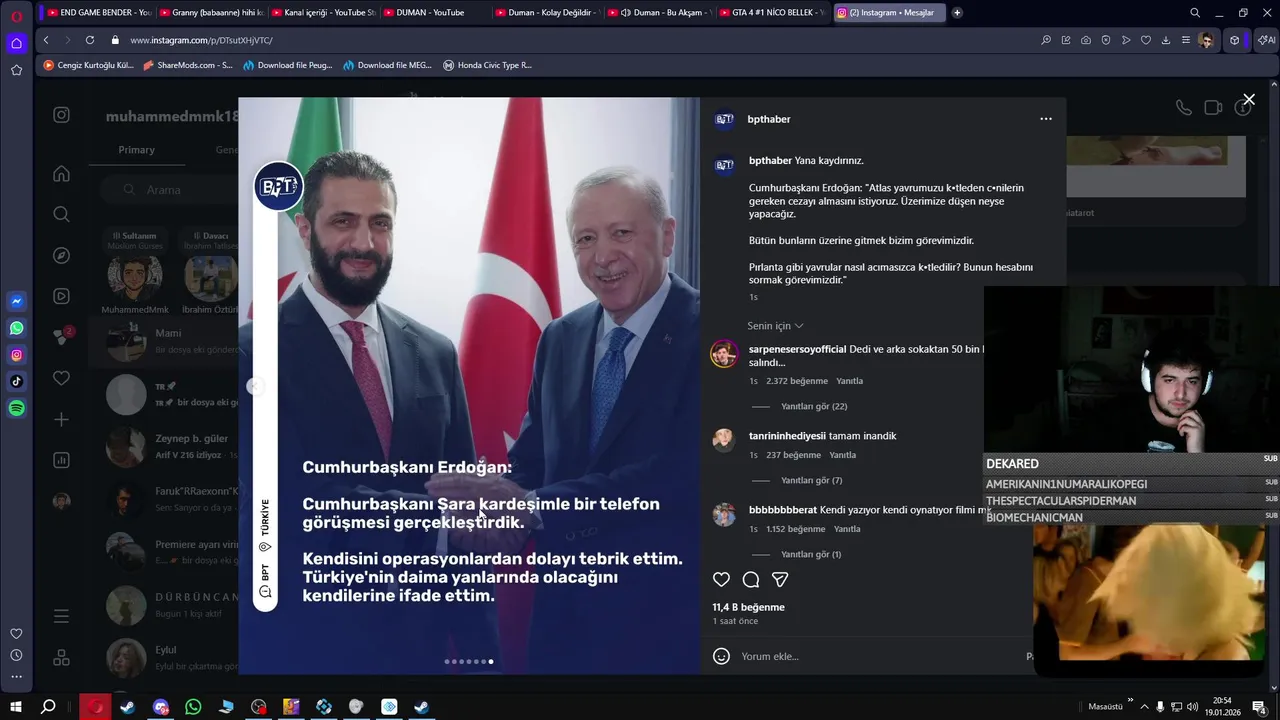Open the three-dot options menu of the post
This screenshot has height=720, width=1280.
click(1046, 119)
